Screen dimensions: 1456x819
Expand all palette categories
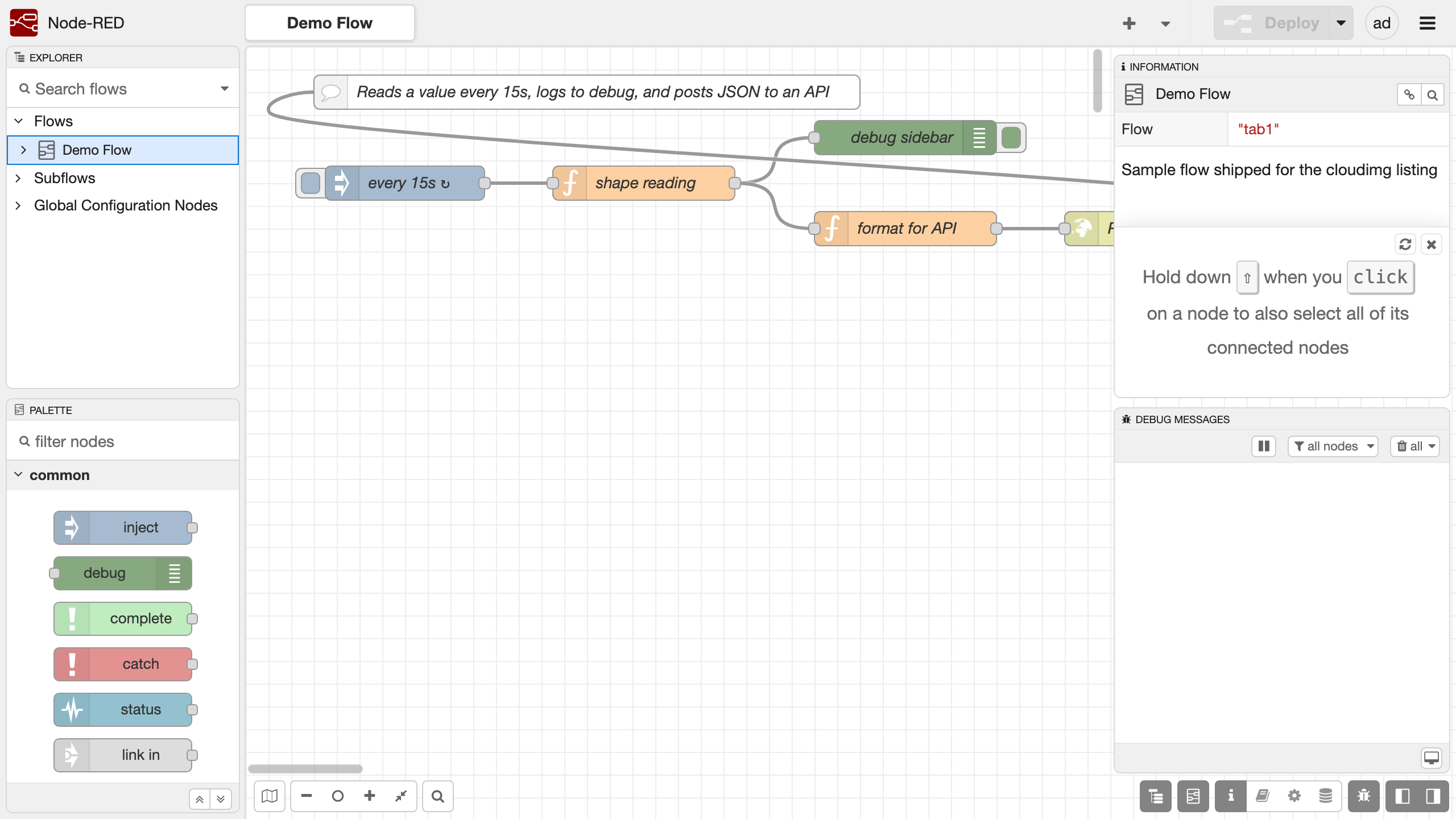[221, 799]
